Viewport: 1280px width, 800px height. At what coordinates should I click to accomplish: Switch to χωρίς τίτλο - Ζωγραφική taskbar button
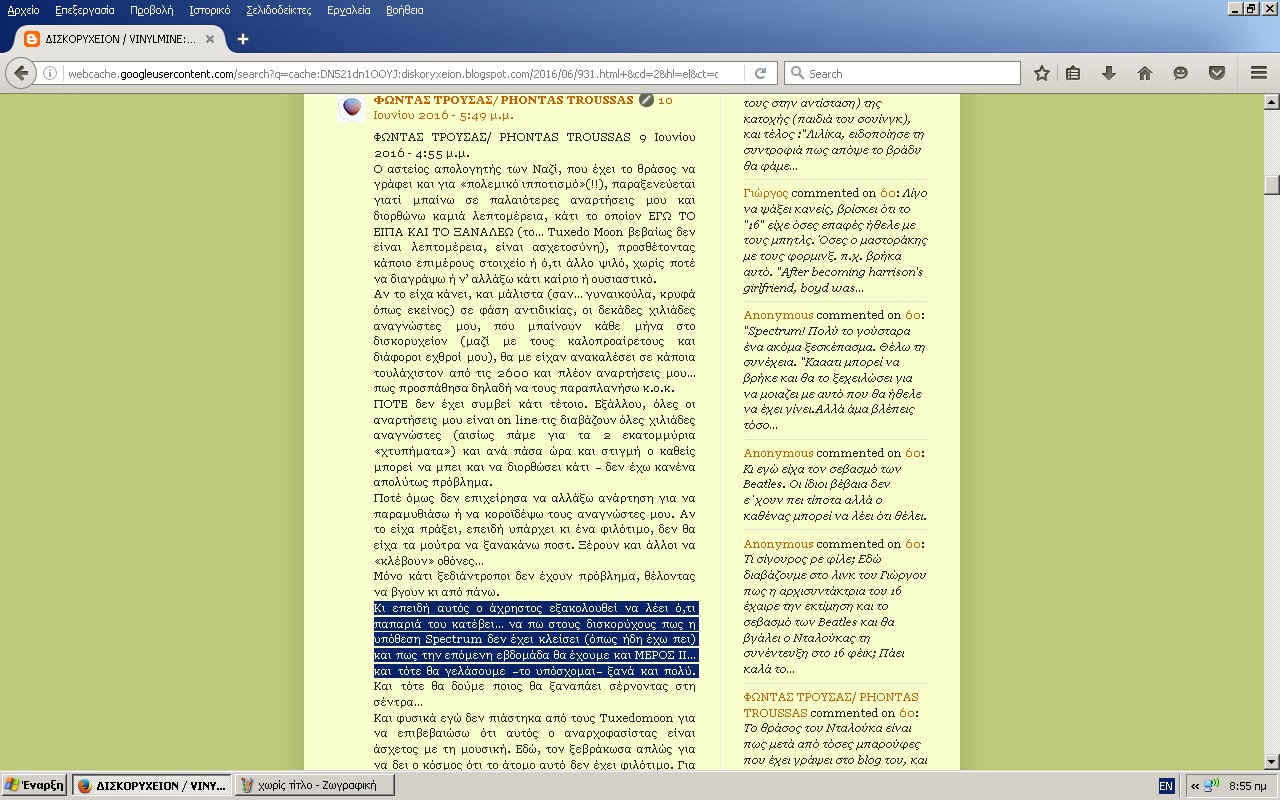(x=312, y=785)
